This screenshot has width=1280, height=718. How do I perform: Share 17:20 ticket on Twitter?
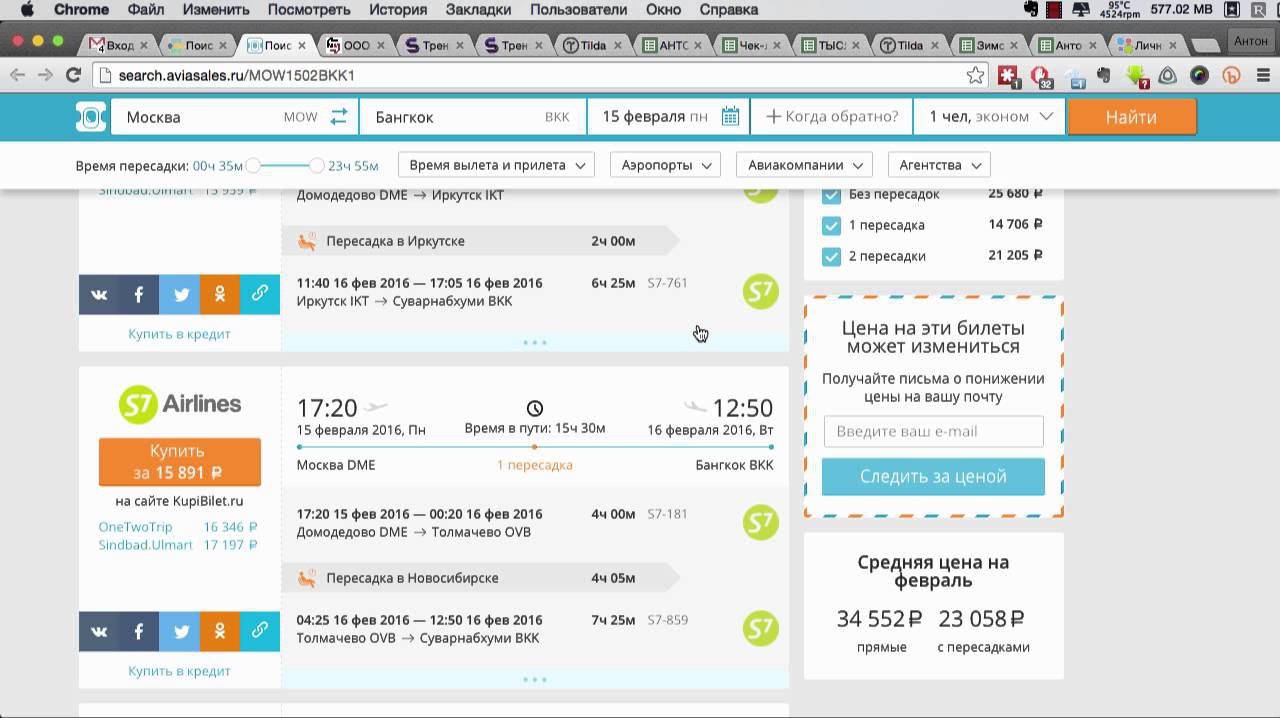(x=180, y=631)
